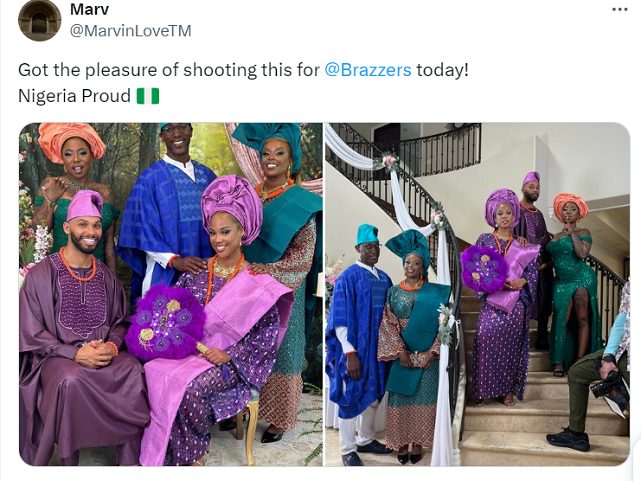The width and height of the screenshot is (641, 481).
Task: Click the @MarvinLoveTM handle
Action: click(x=130, y=31)
